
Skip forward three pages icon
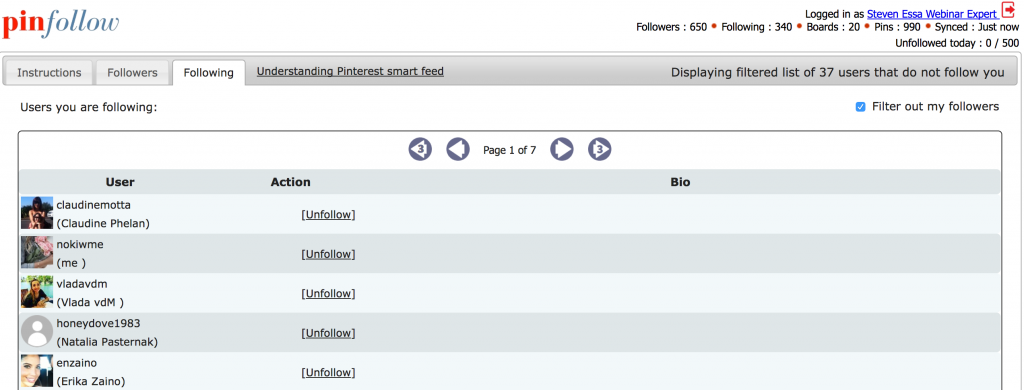click(x=600, y=150)
